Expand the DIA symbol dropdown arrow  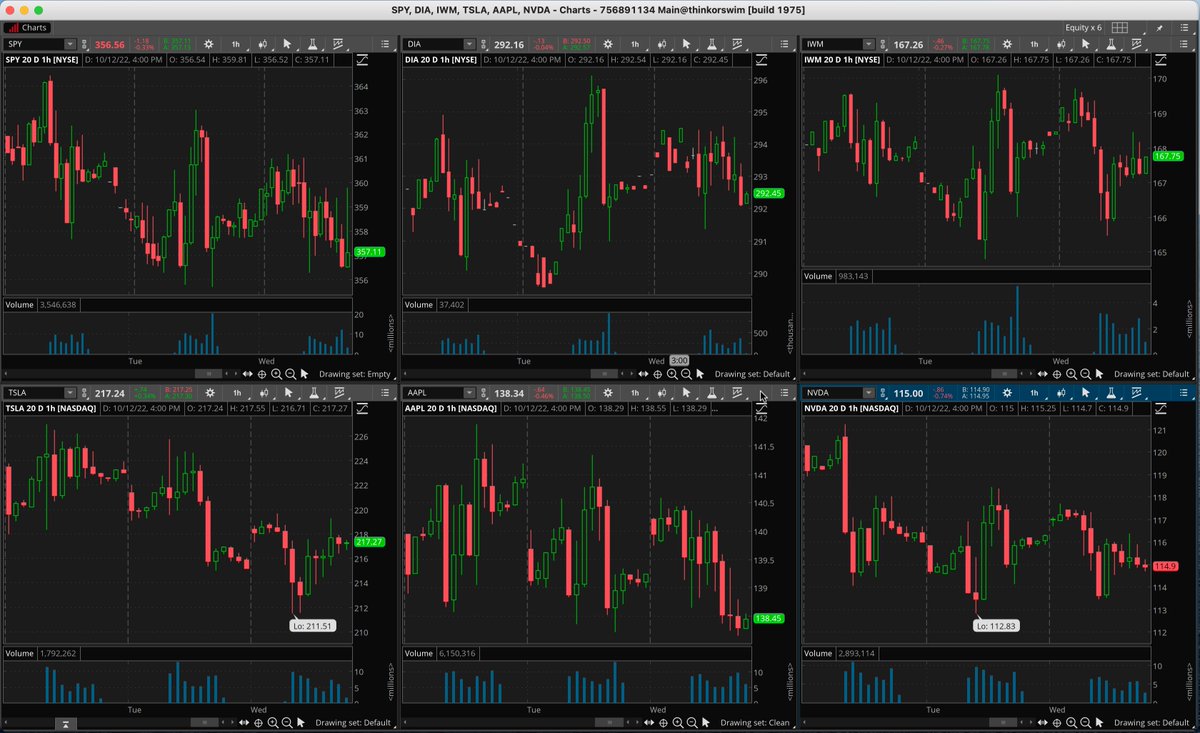click(x=468, y=44)
